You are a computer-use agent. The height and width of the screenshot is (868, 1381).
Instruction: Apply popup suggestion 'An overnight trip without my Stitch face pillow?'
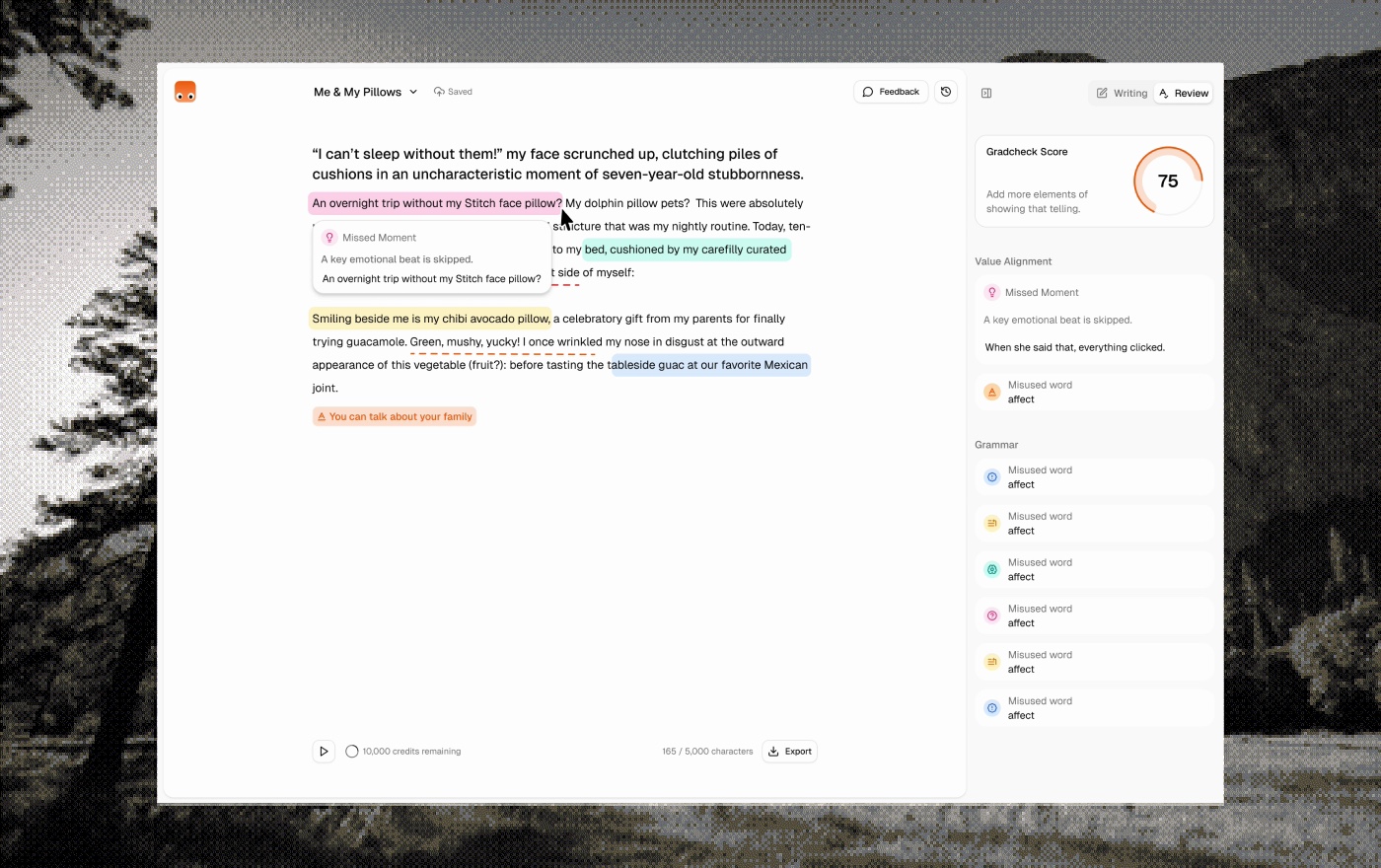point(432,279)
